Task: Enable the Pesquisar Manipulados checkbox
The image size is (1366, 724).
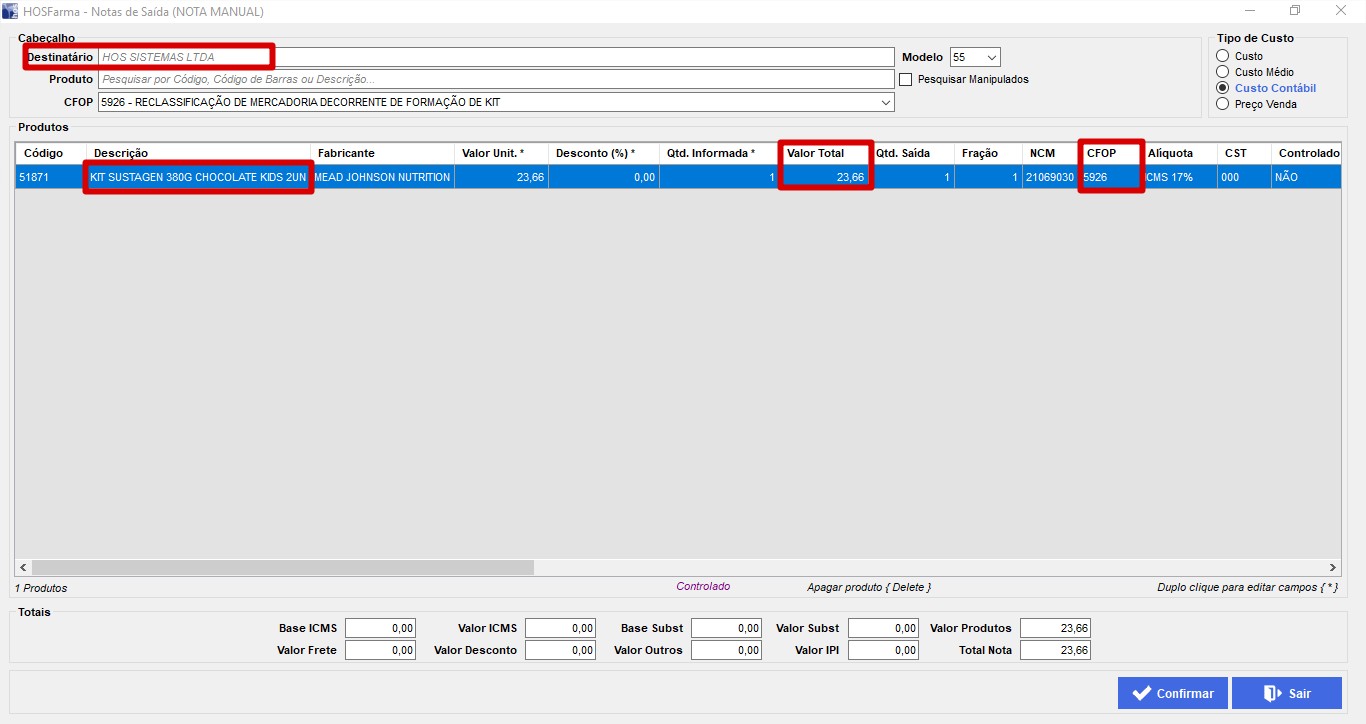Action: click(906, 79)
